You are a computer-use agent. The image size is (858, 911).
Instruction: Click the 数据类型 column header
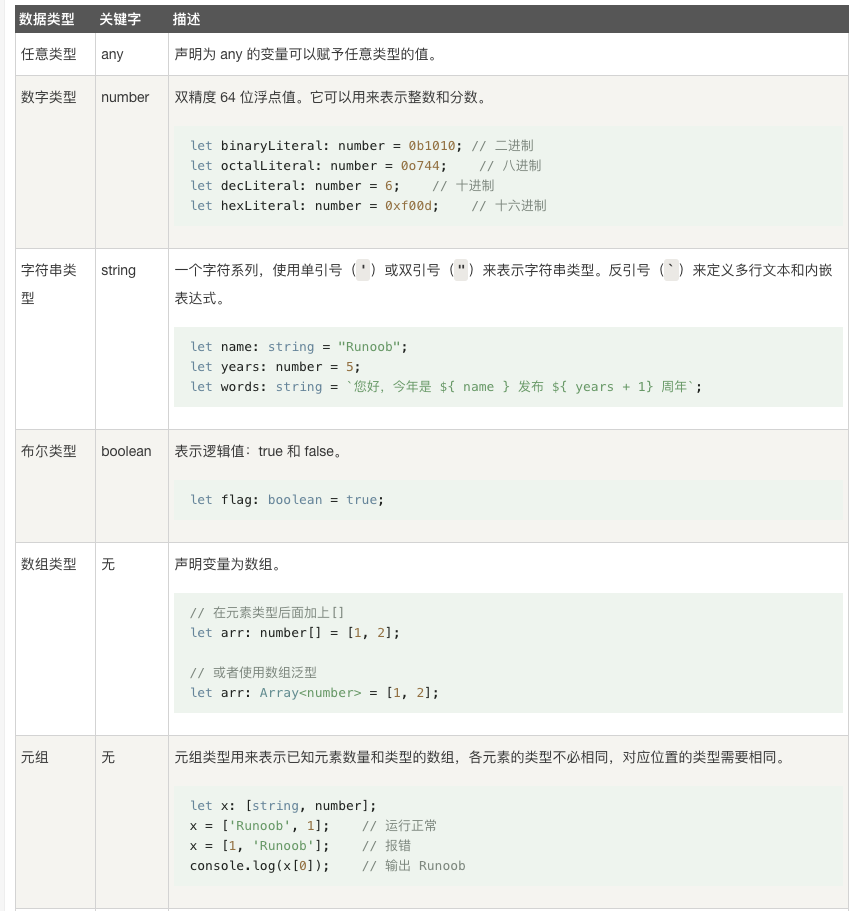49,19
